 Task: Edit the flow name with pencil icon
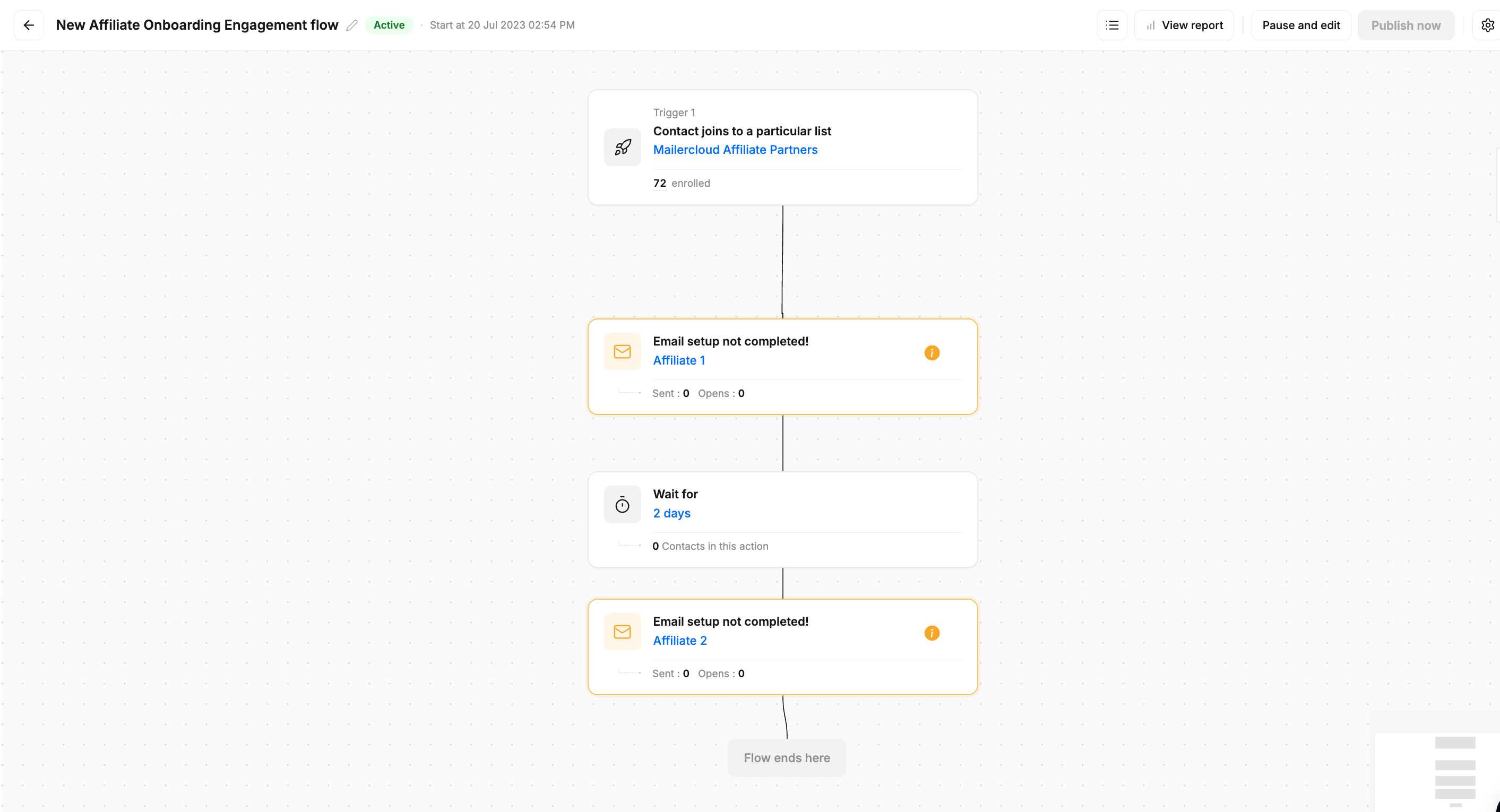(x=352, y=25)
